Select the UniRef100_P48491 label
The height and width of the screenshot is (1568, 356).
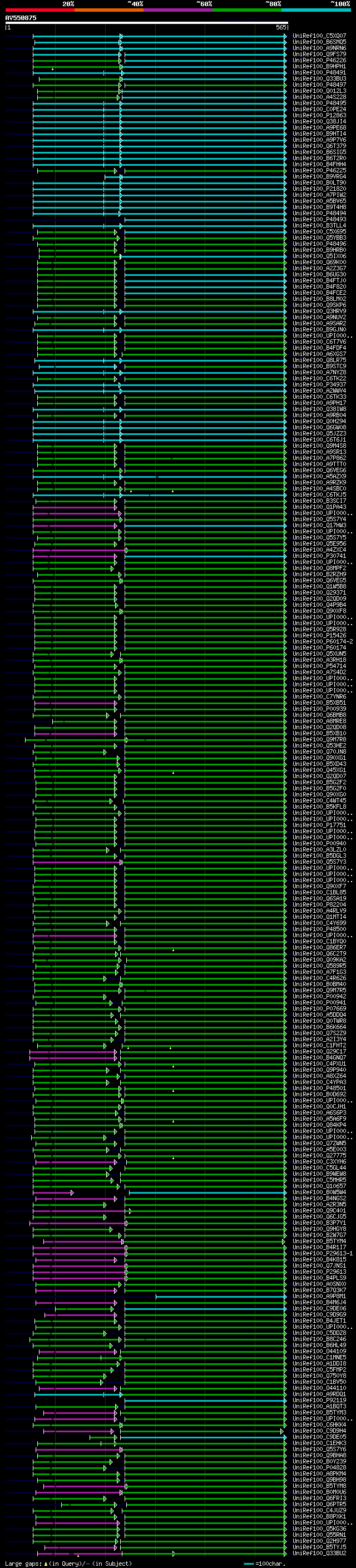(x=319, y=72)
